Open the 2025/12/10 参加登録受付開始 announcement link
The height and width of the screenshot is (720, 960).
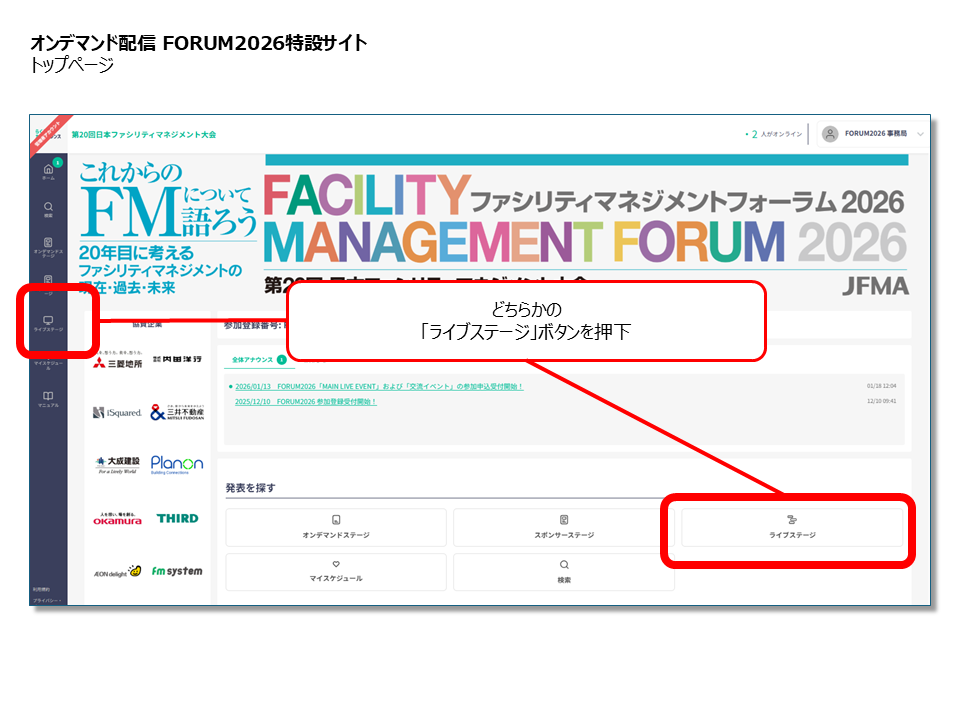[305, 401]
